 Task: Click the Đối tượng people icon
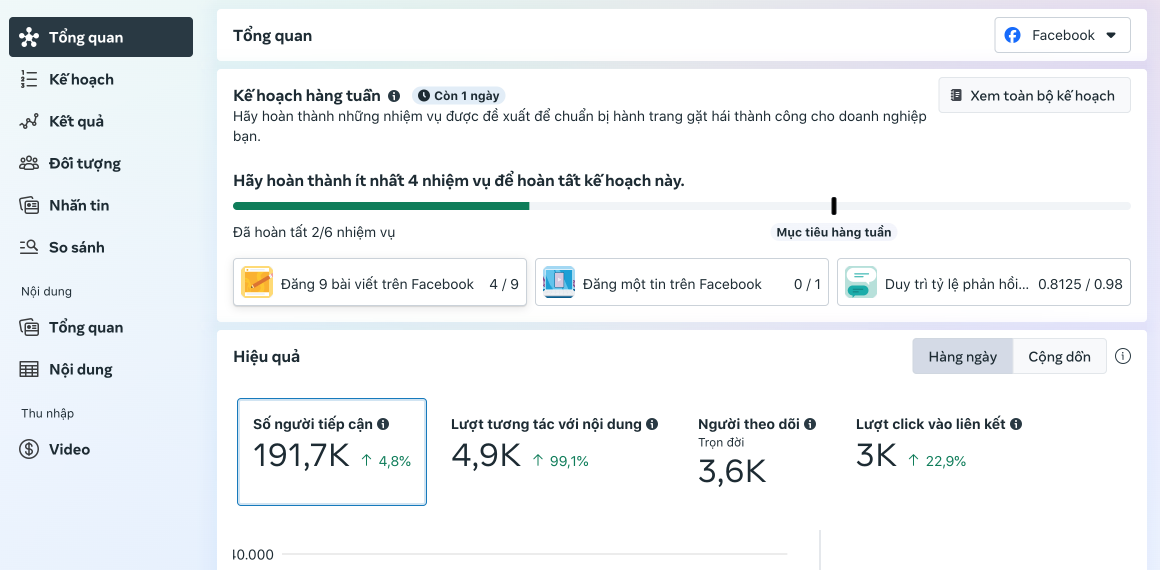29,163
